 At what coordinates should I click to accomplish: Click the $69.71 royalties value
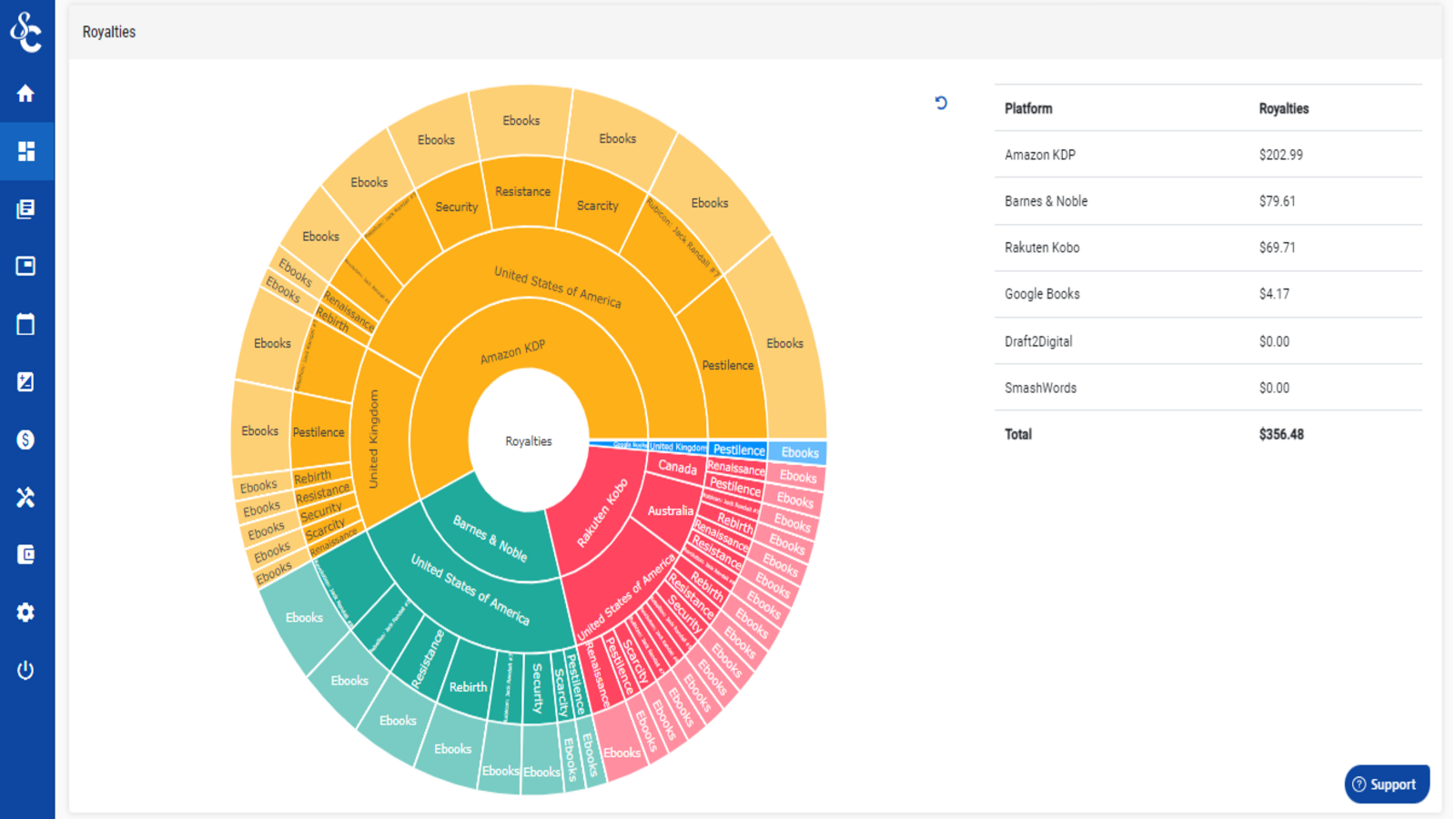(x=1277, y=248)
